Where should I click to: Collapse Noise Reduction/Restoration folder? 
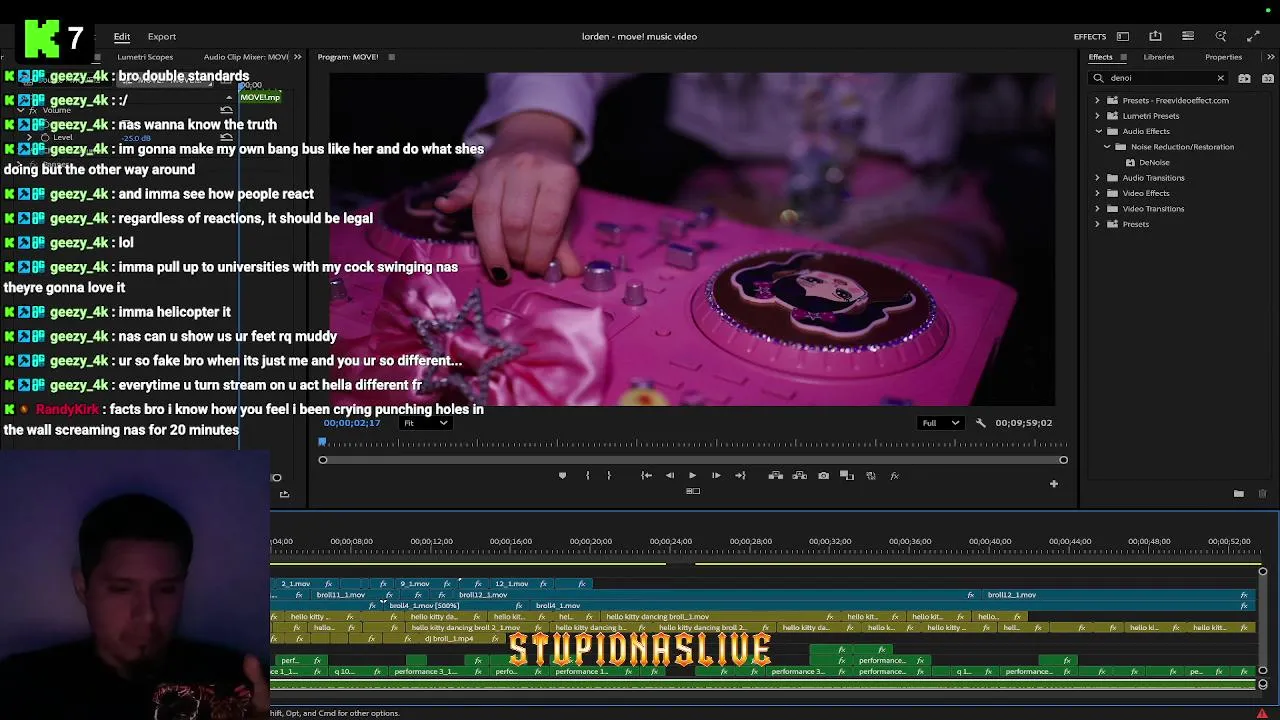[x=1107, y=147]
